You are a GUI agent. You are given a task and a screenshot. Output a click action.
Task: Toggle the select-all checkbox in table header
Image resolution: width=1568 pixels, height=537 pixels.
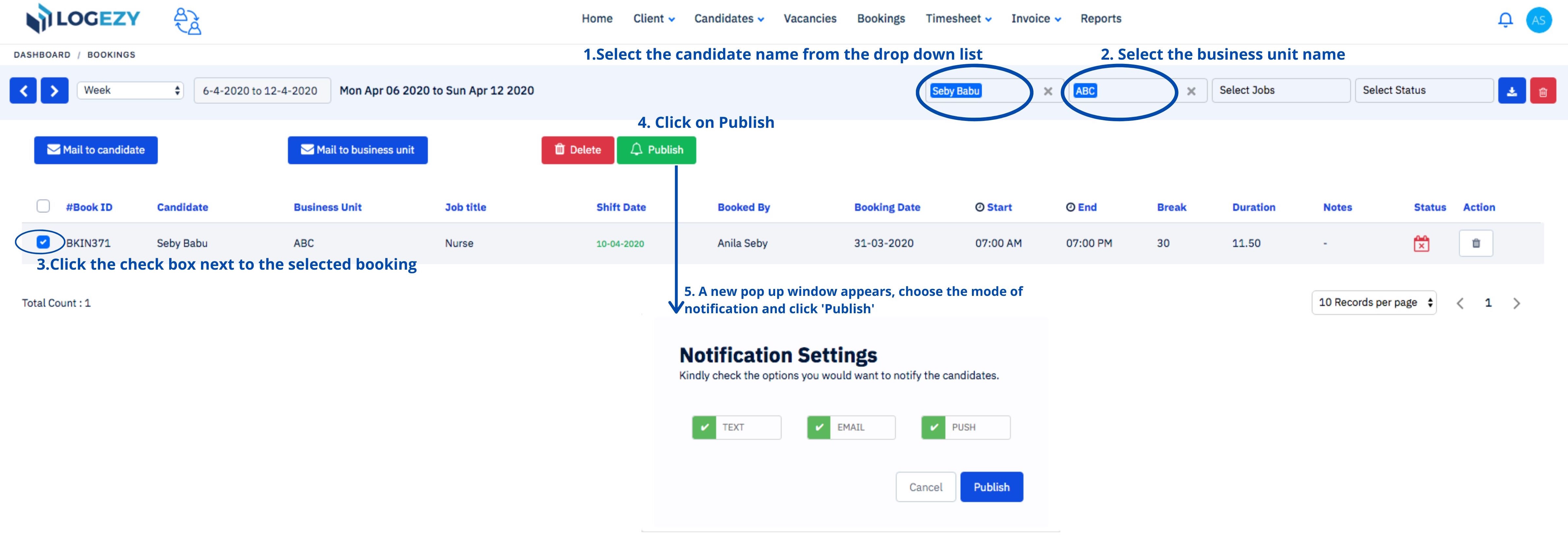(x=43, y=206)
